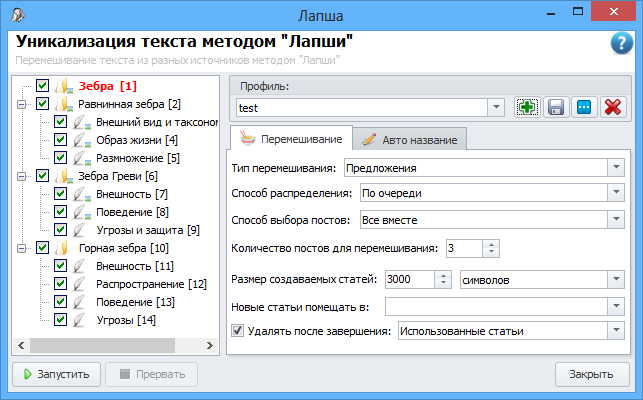Toggle the Удалять после завершения checkbox

(x=238, y=331)
